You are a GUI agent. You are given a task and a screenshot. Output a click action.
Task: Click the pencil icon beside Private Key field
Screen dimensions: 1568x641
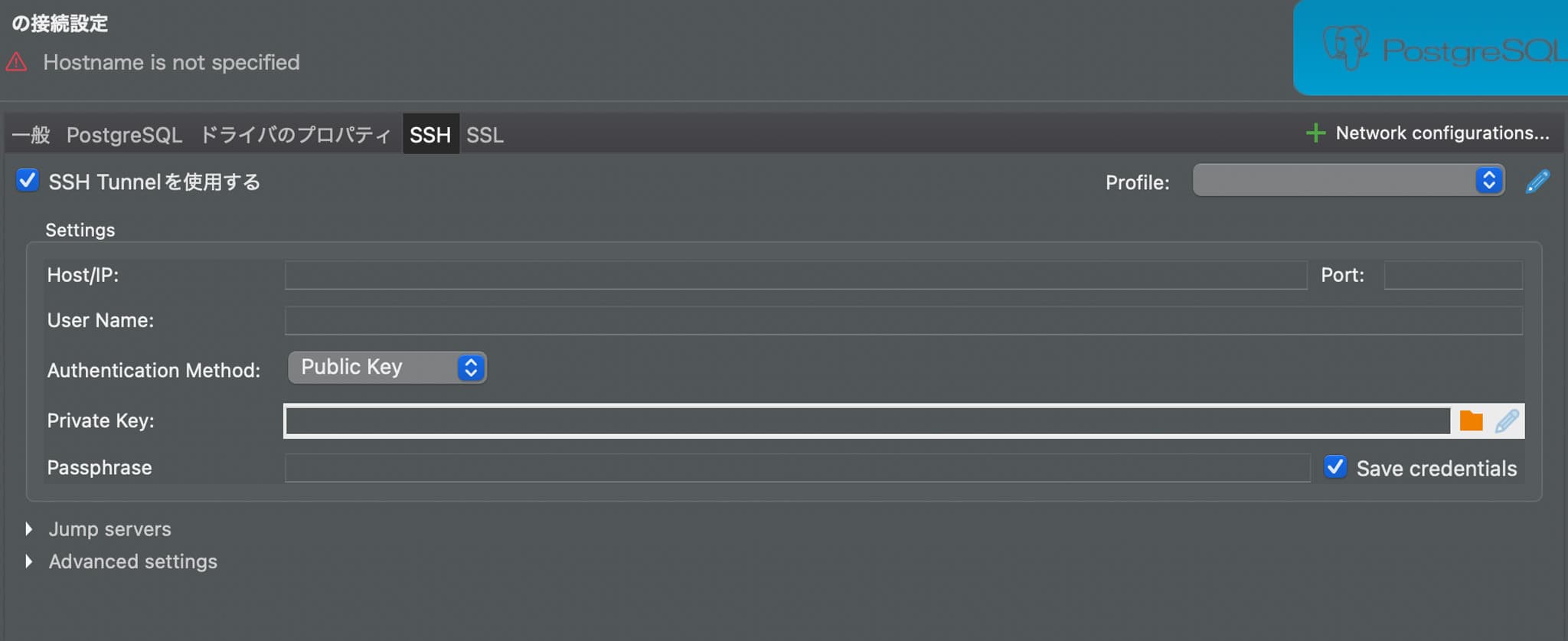tap(1507, 420)
